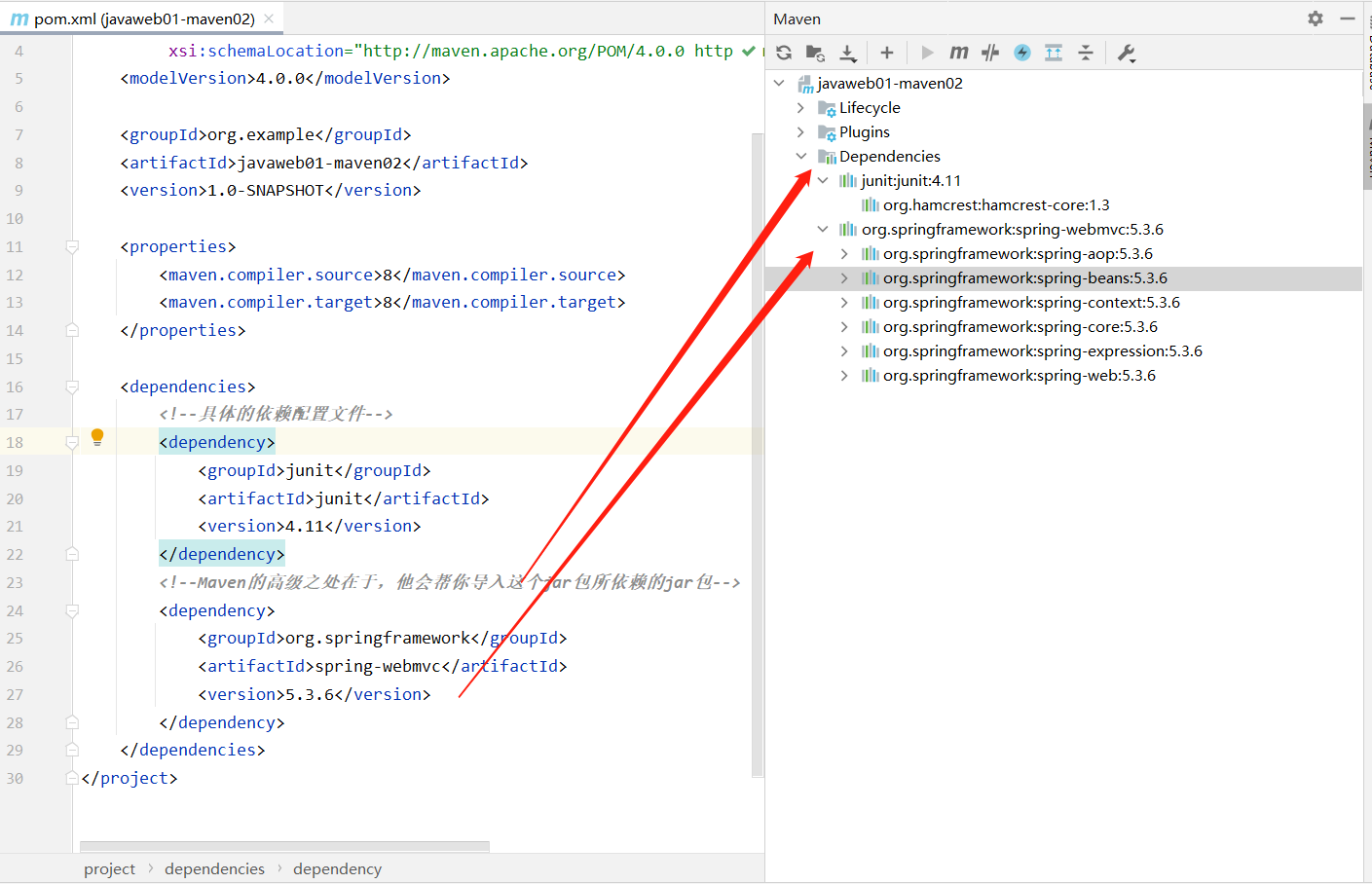Fold the dependencies block at line 16
Screen dimensions: 1372x884
72,387
